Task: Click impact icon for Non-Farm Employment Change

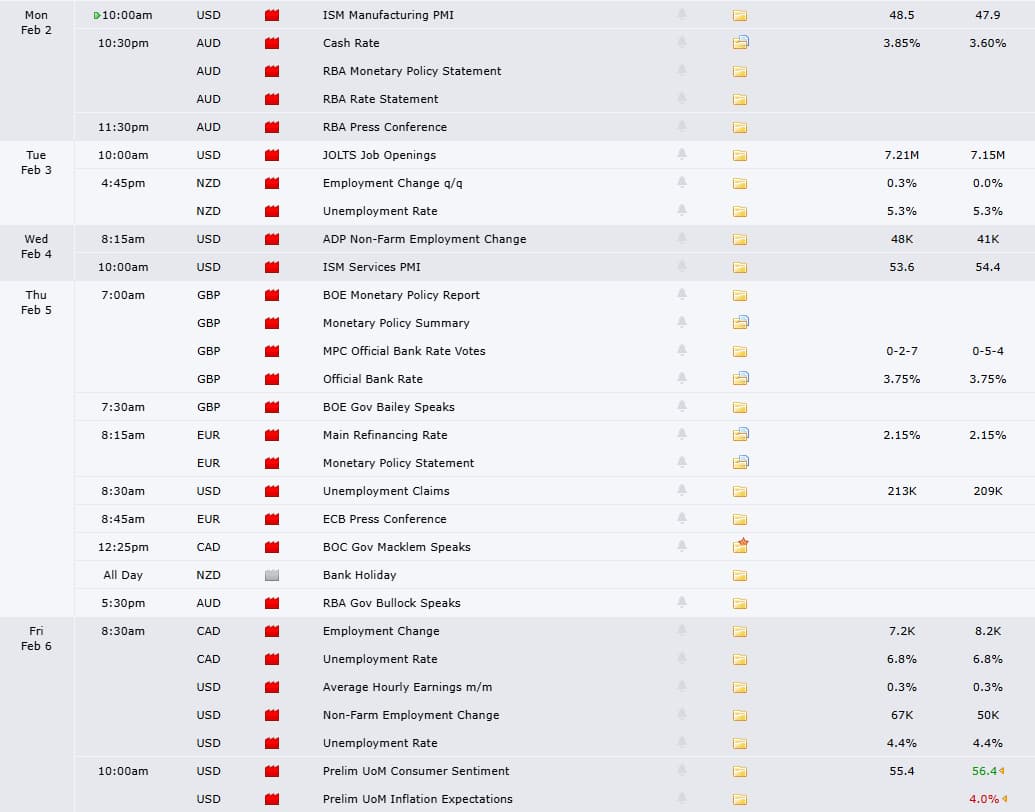Action: [x=272, y=715]
